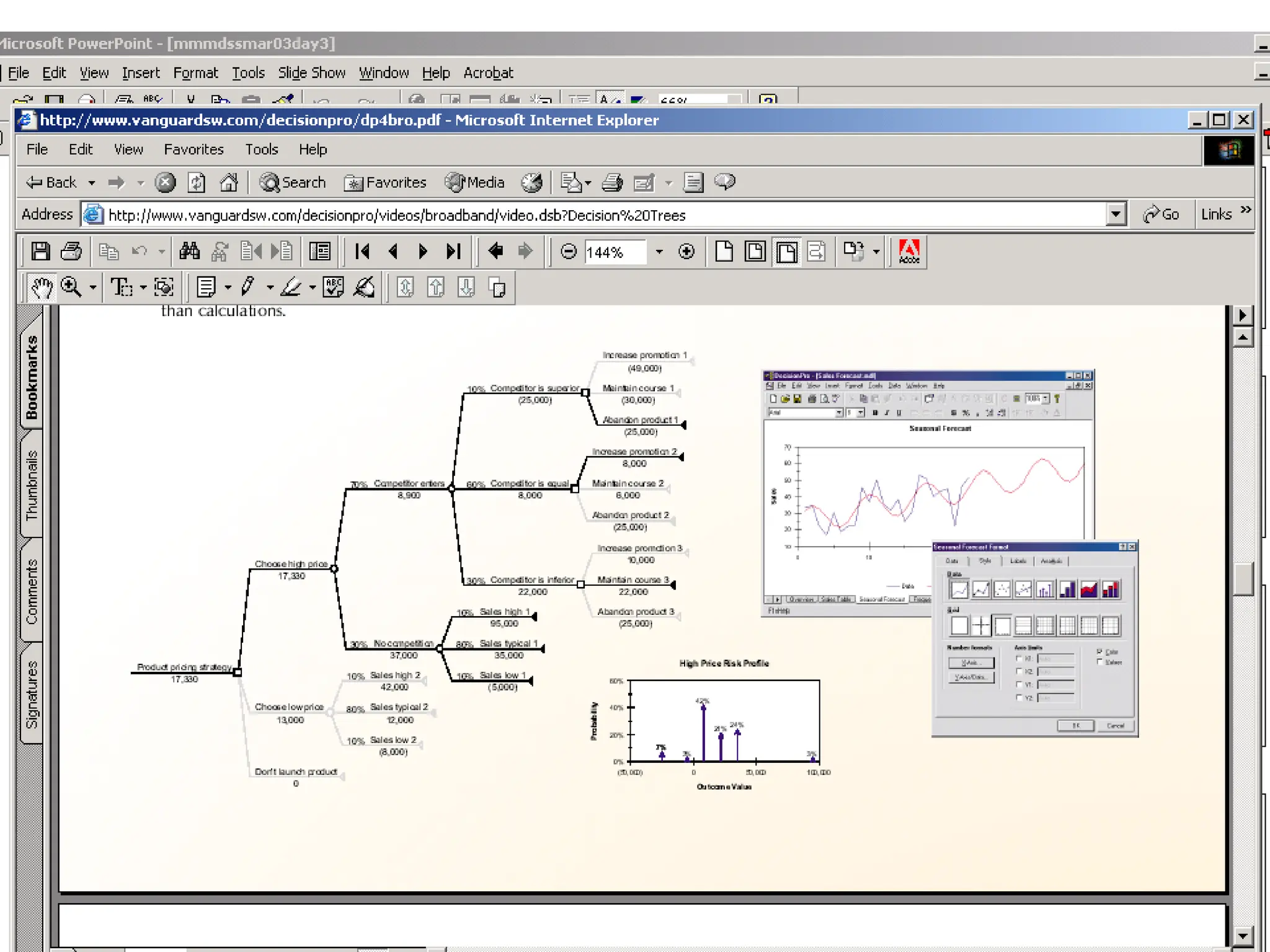Click the Go button
The image size is (1270, 952).
[1161, 214]
